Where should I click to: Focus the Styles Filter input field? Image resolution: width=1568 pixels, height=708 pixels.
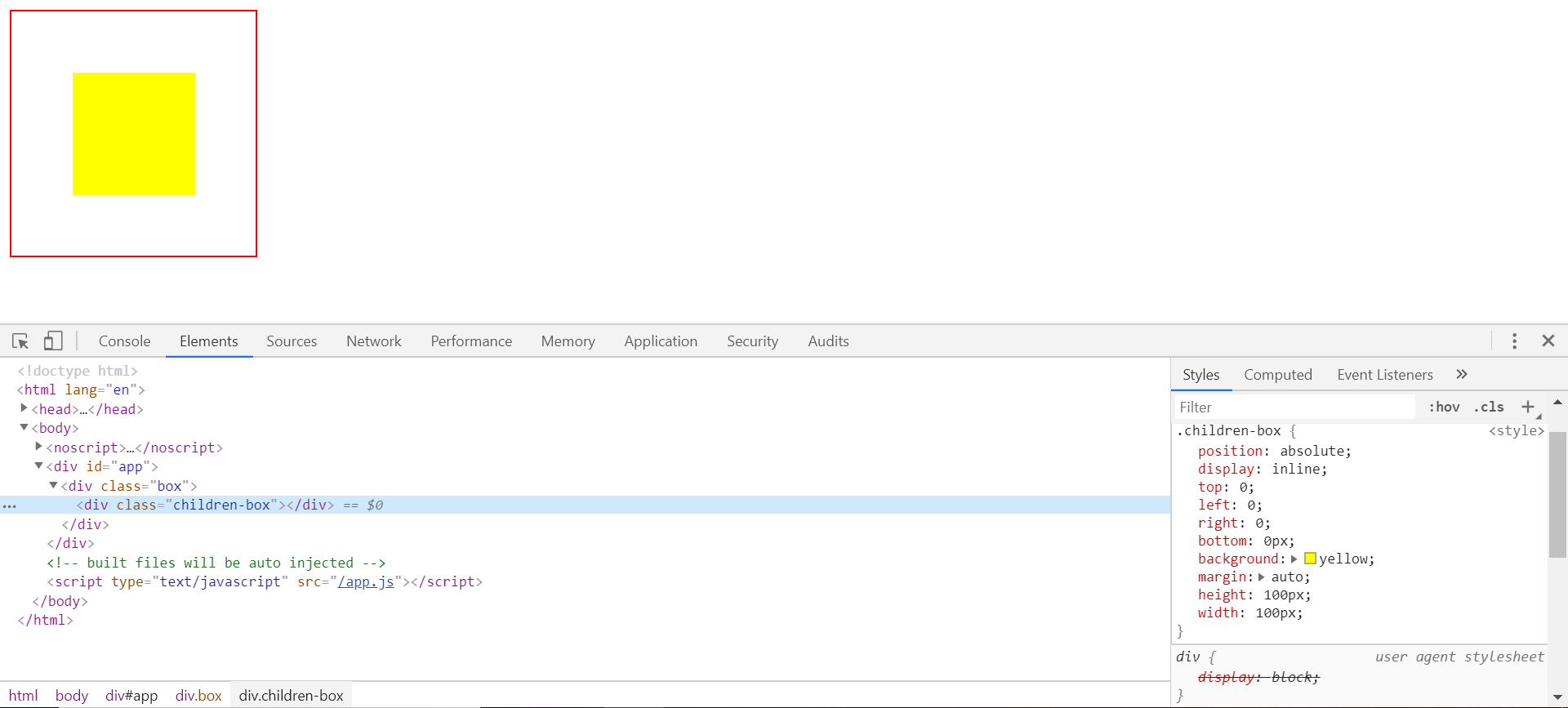tap(1294, 407)
